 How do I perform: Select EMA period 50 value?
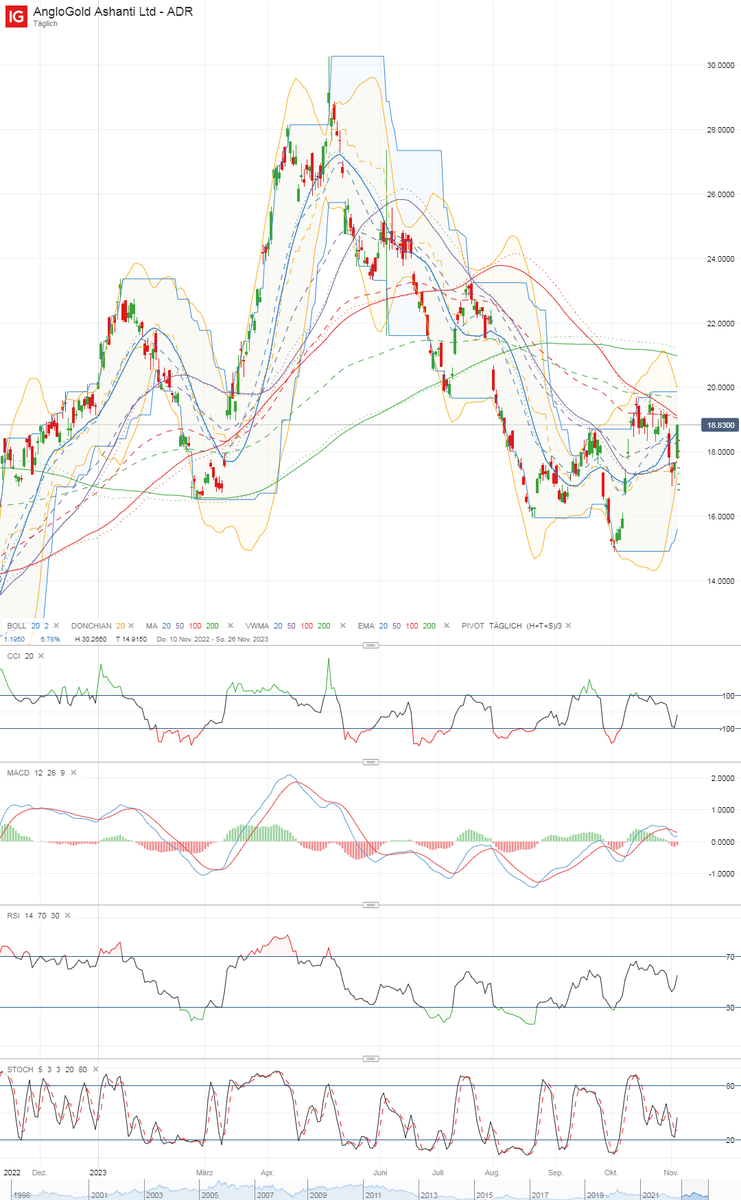[x=397, y=625]
